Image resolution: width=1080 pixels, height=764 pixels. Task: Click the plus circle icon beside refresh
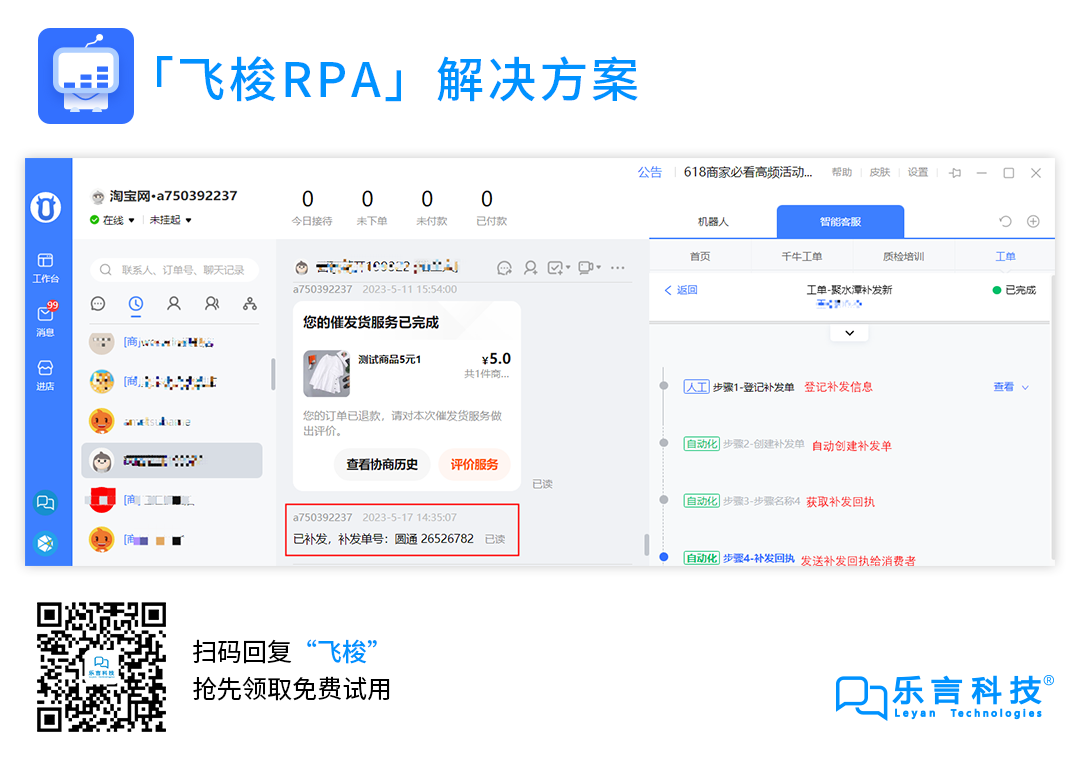1033,221
